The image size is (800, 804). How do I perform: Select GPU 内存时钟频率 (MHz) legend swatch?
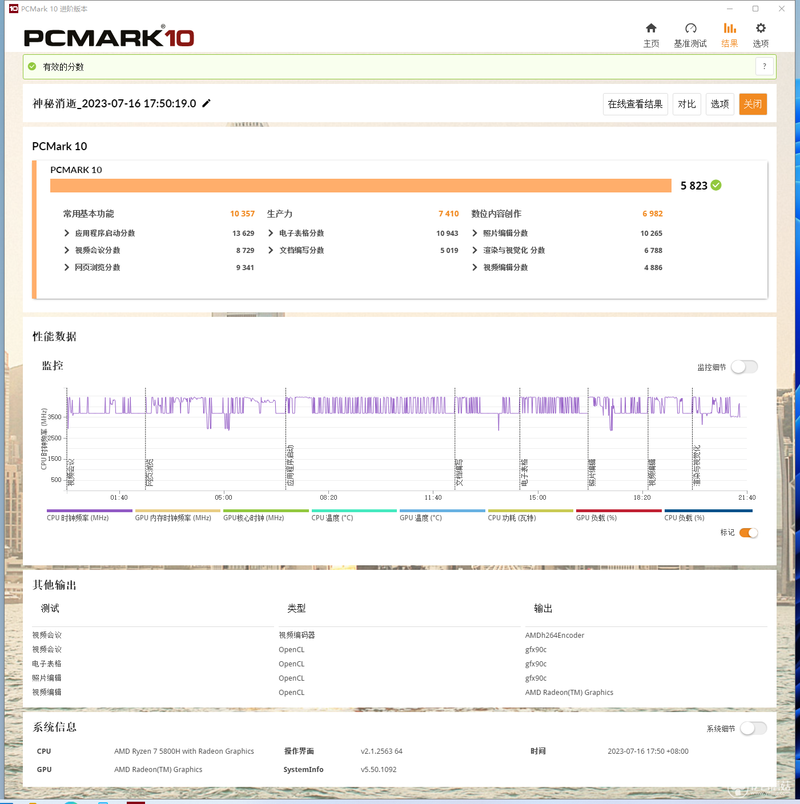click(x=177, y=511)
